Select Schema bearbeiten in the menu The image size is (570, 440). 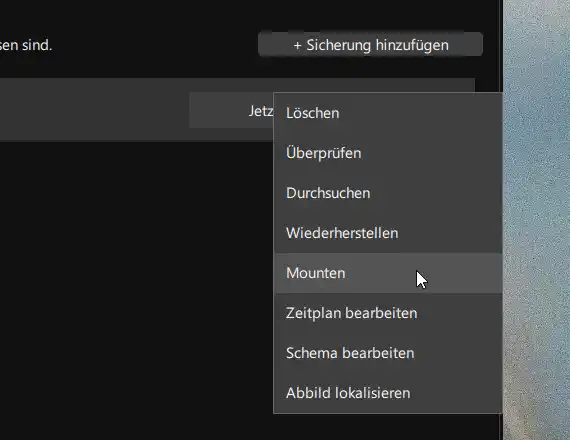coord(388,353)
